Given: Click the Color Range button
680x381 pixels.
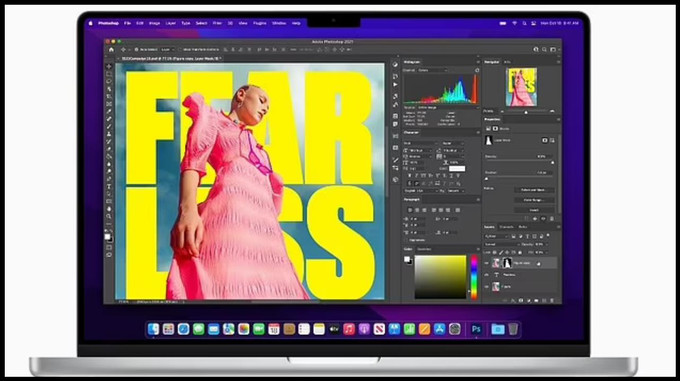Looking at the screenshot, I should pyautogui.click(x=534, y=200).
